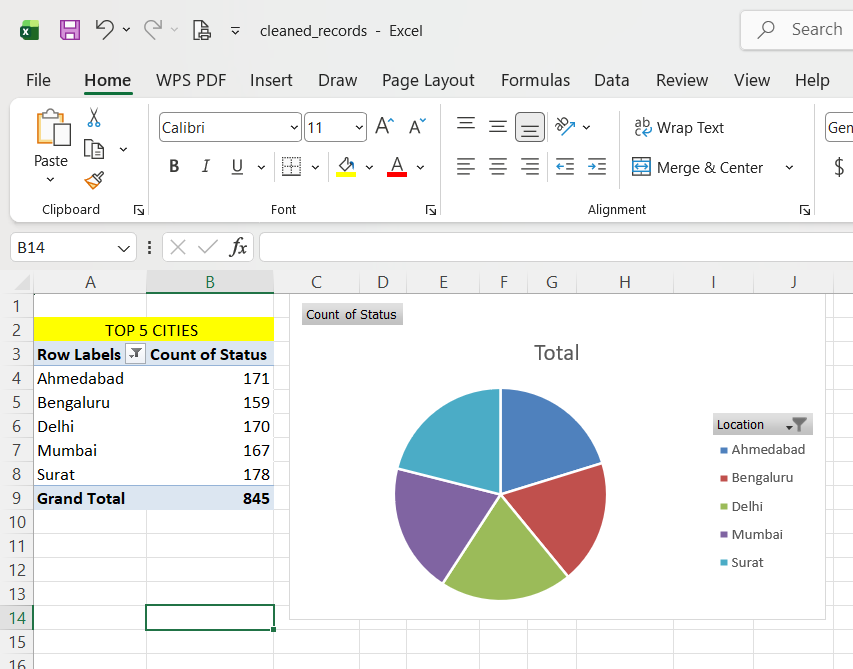The width and height of the screenshot is (853, 669).
Task: Click the Save icon in title bar
Action: [69, 30]
